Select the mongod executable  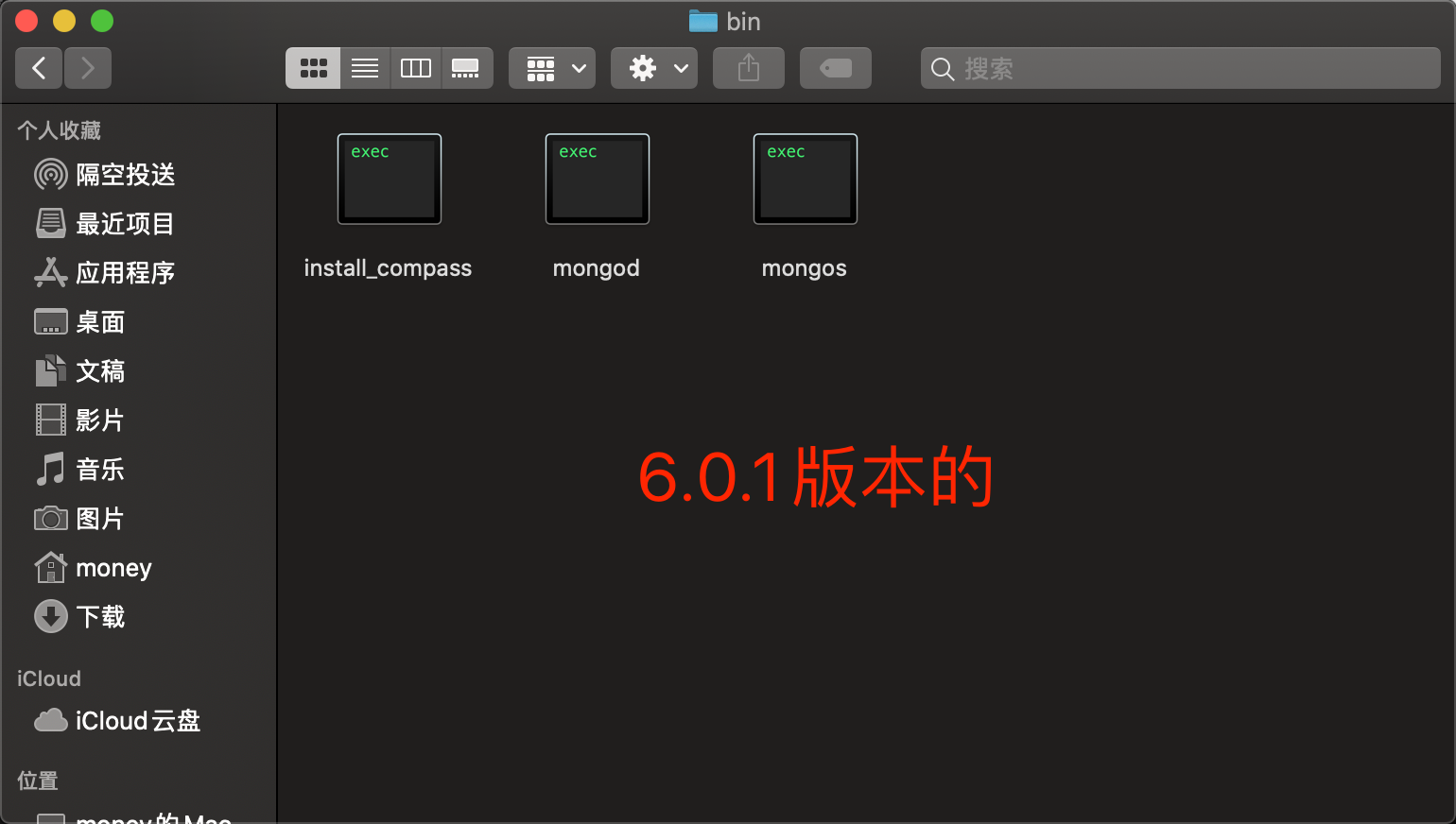coord(597,179)
